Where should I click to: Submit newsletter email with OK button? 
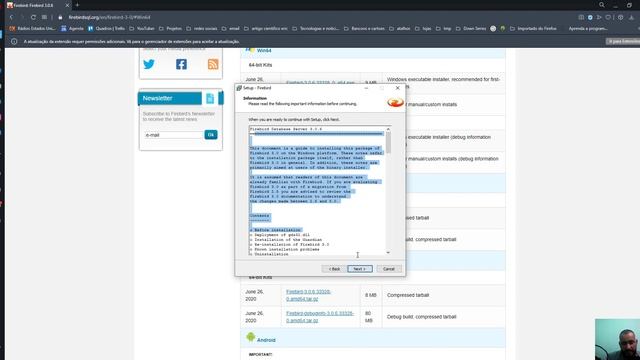pyautogui.click(x=211, y=135)
